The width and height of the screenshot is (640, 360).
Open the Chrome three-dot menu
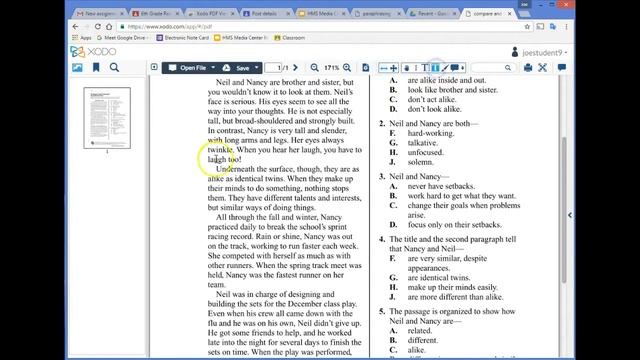coord(567,27)
